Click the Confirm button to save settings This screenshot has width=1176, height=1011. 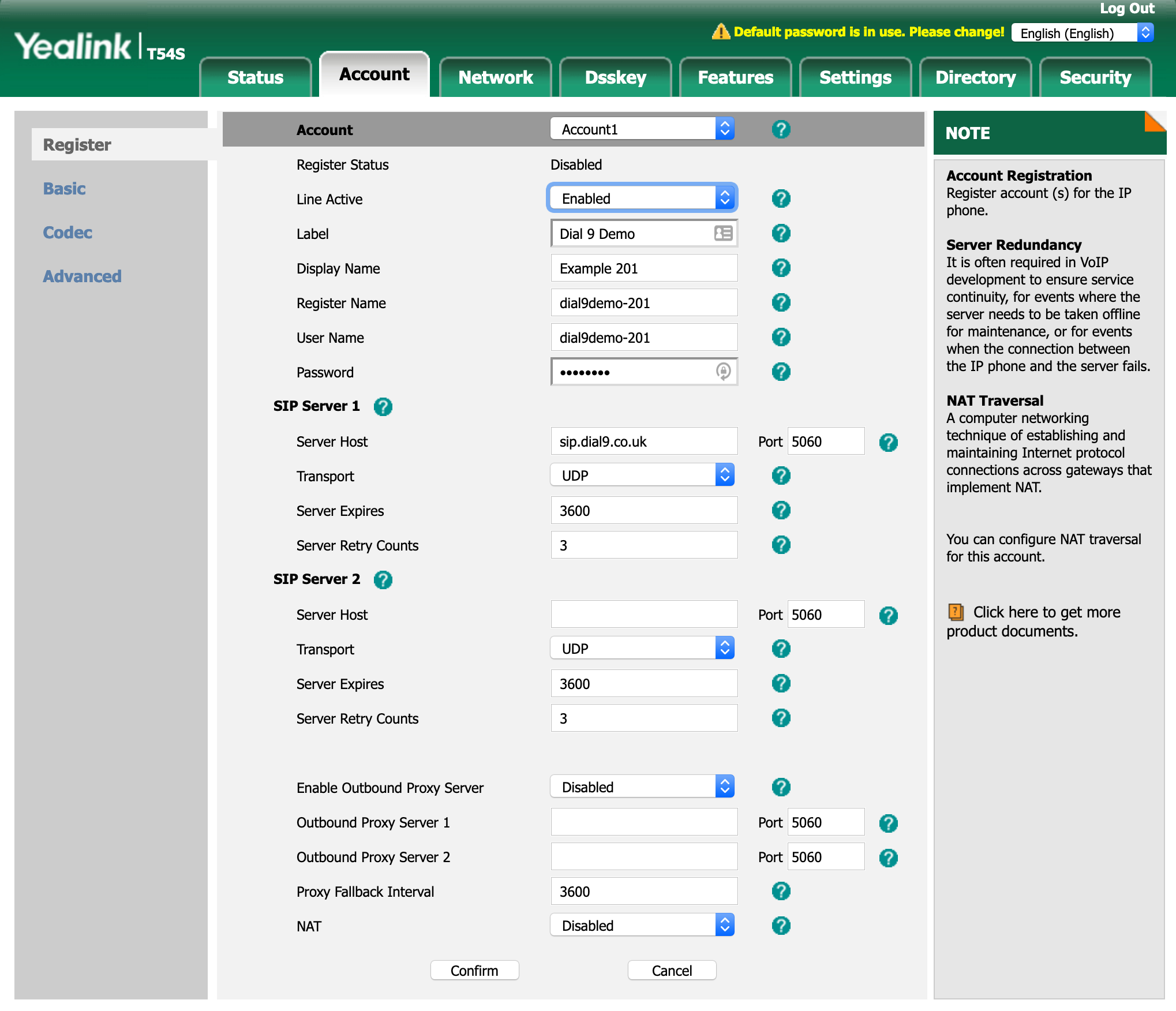[x=474, y=969]
